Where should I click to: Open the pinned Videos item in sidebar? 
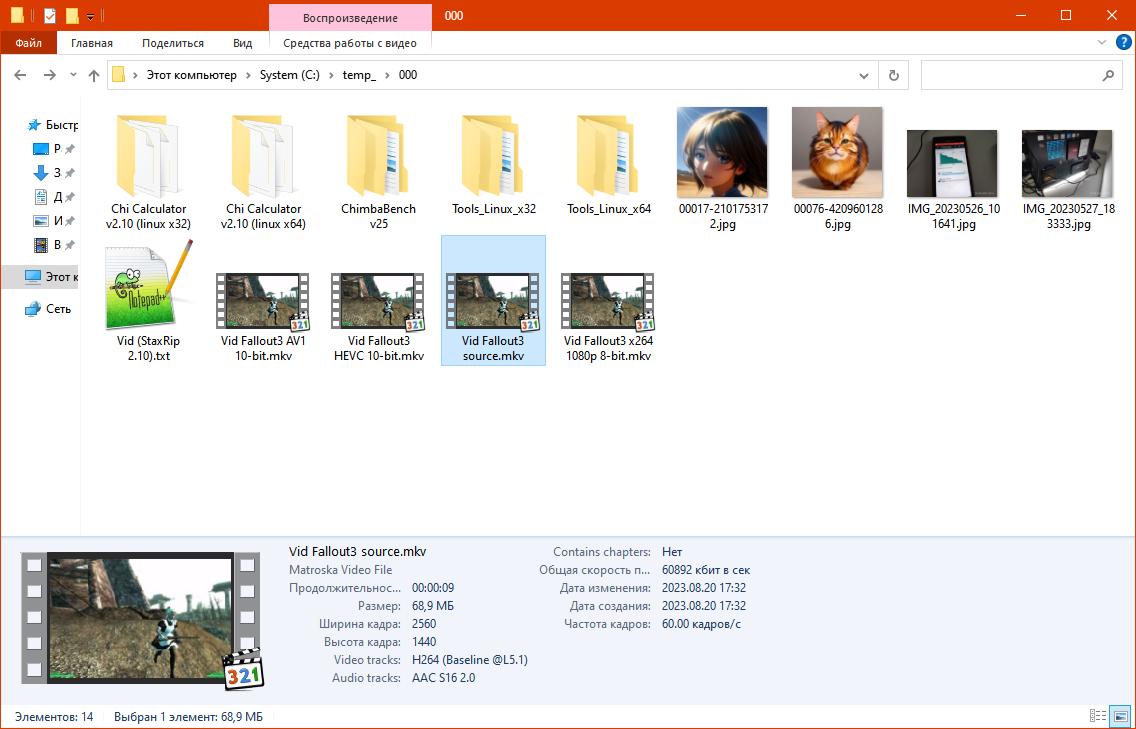click(53, 244)
